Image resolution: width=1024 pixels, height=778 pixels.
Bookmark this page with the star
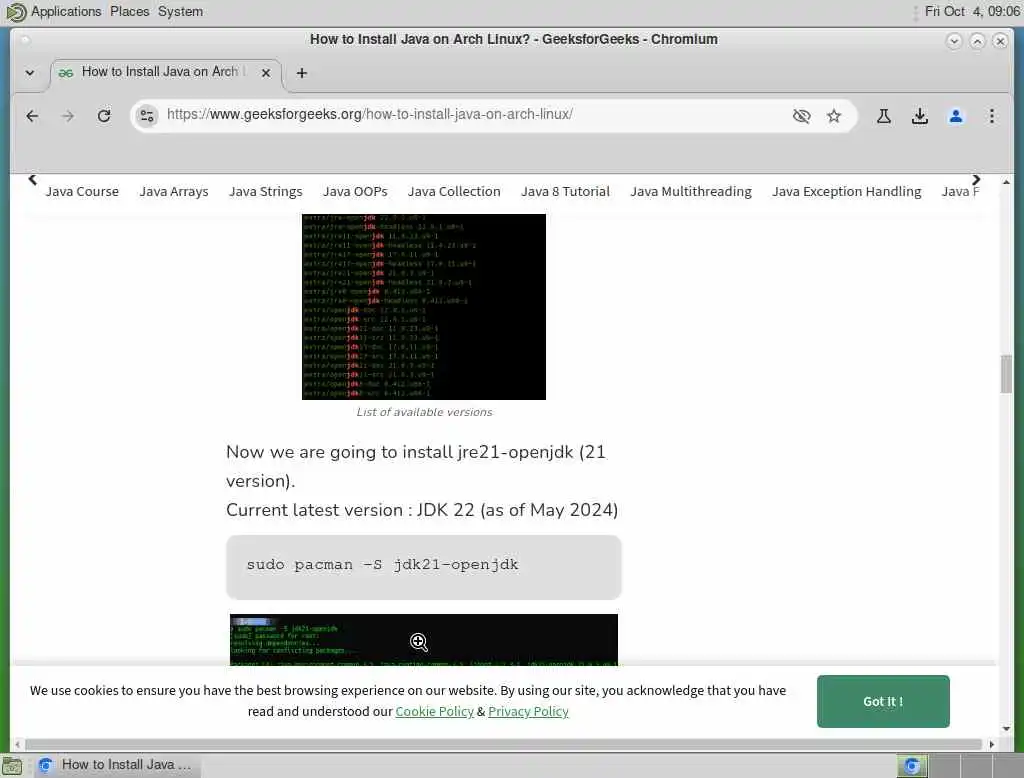click(834, 116)
